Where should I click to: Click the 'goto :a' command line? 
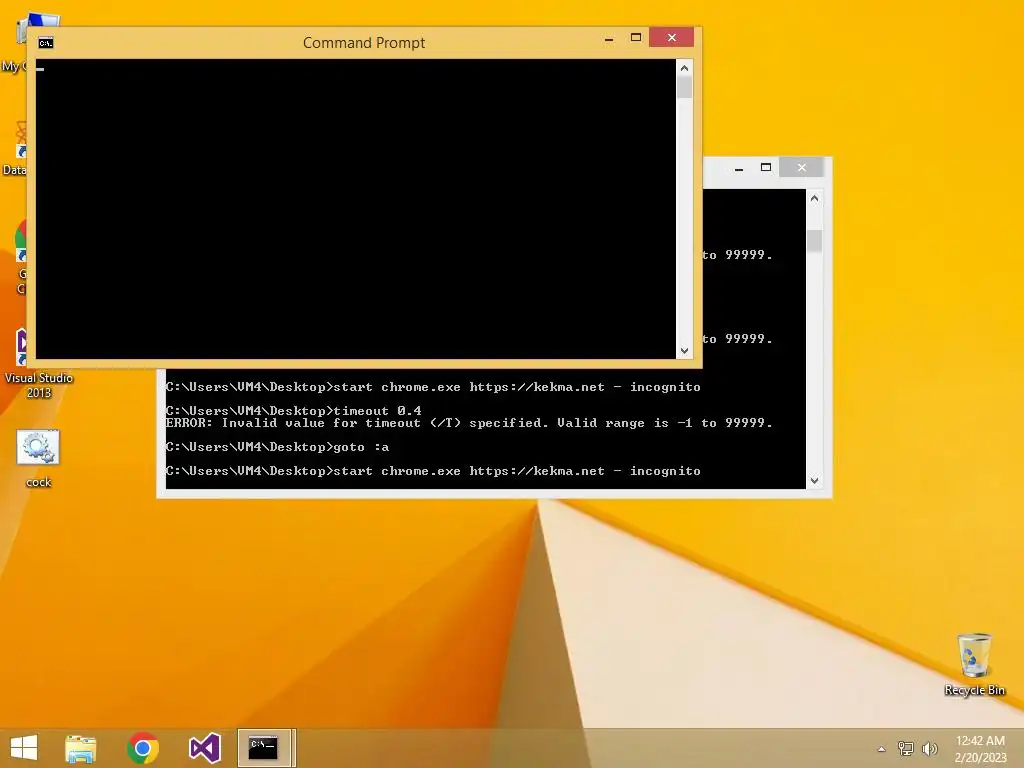tap(278, 447)
